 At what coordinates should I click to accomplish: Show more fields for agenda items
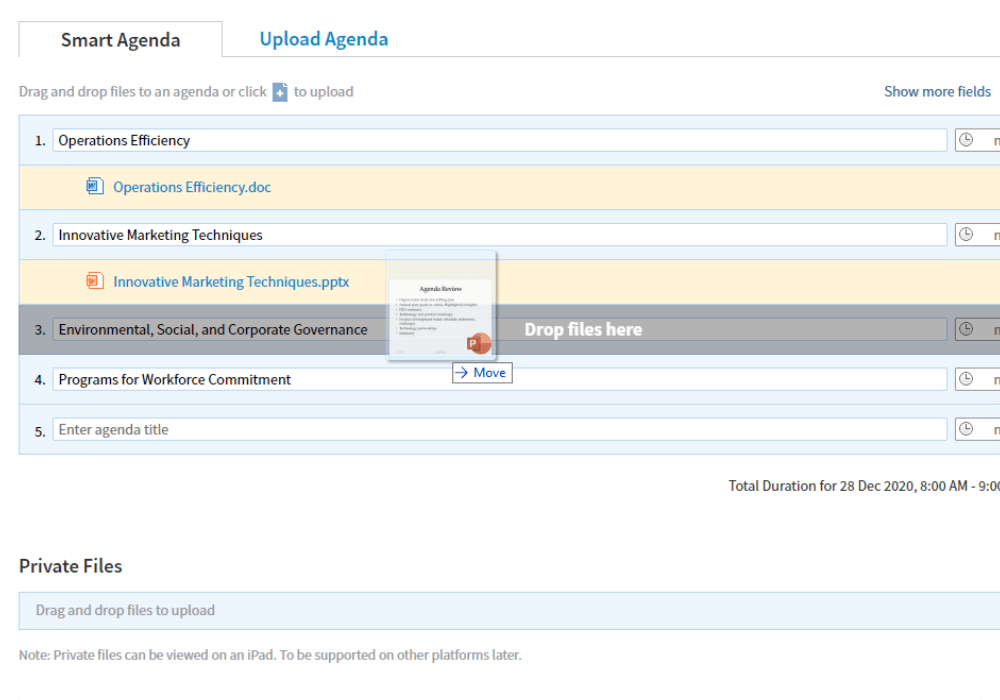[x=937, y=91]
